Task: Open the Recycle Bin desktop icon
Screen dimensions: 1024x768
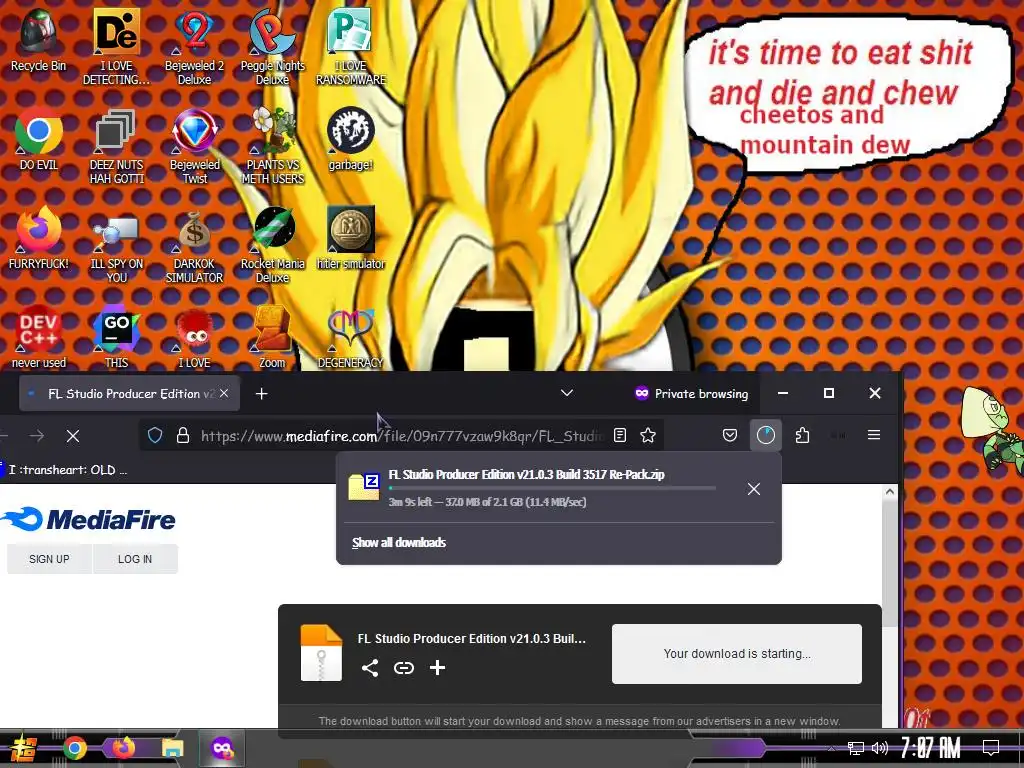Action: pyautogui.click(x=38, y=40)
